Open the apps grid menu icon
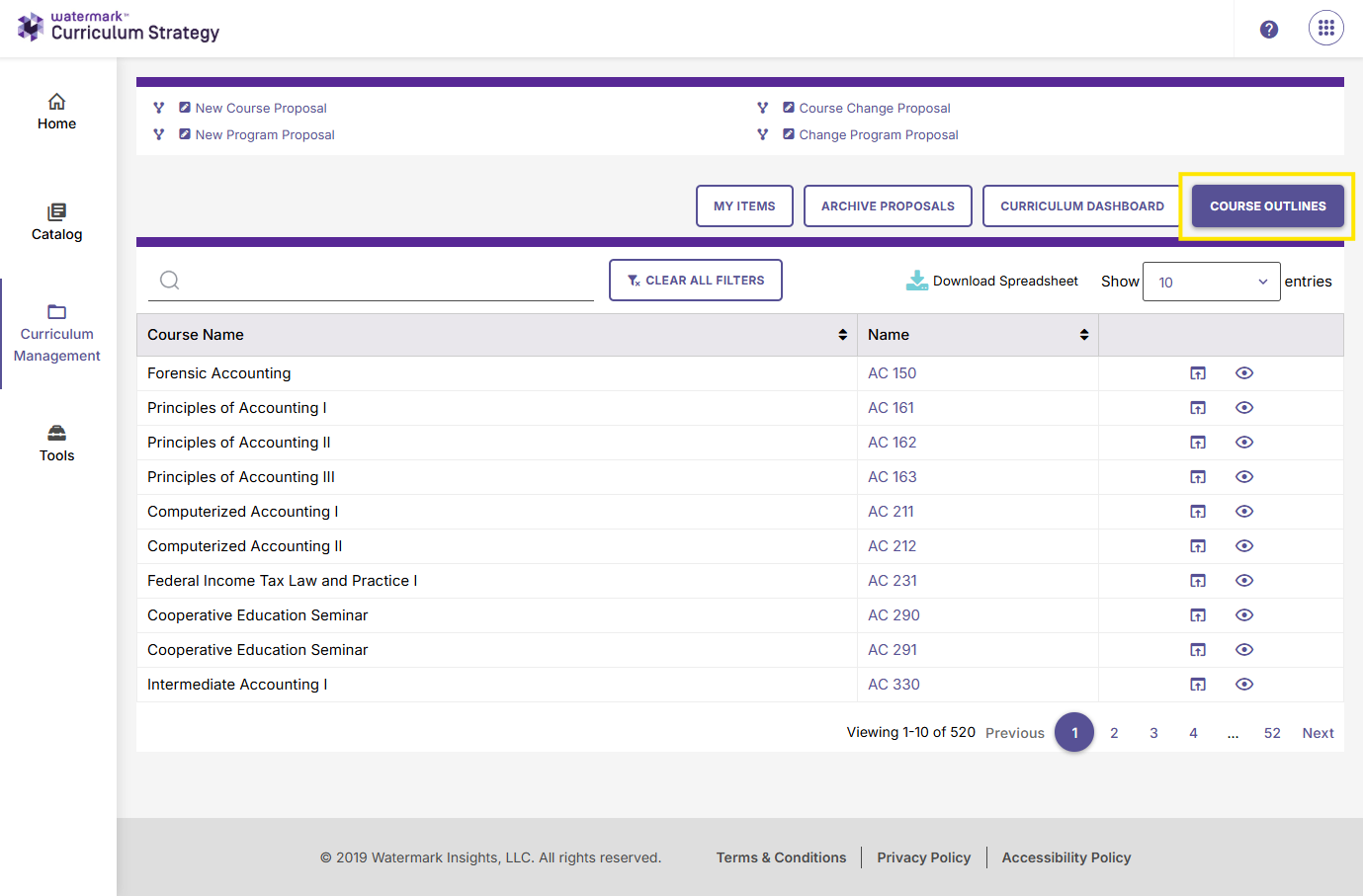The width and height of the screenshot is (1363, 896). pos(1326,29)
